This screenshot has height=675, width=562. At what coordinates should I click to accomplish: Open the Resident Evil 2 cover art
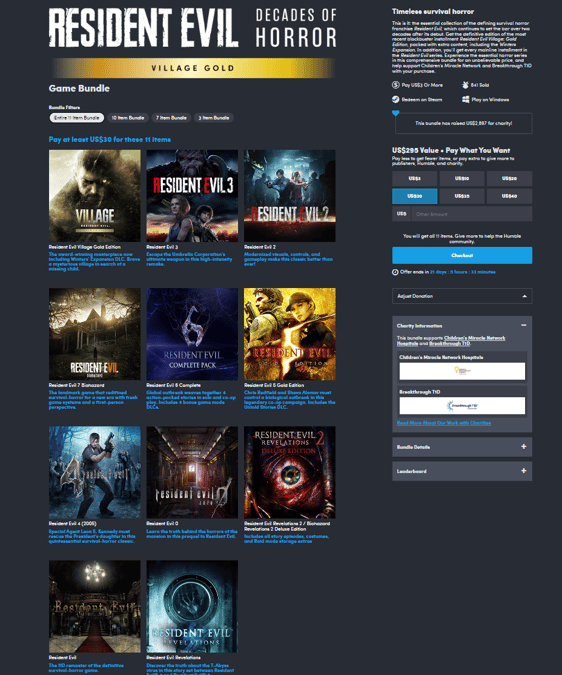290,196
